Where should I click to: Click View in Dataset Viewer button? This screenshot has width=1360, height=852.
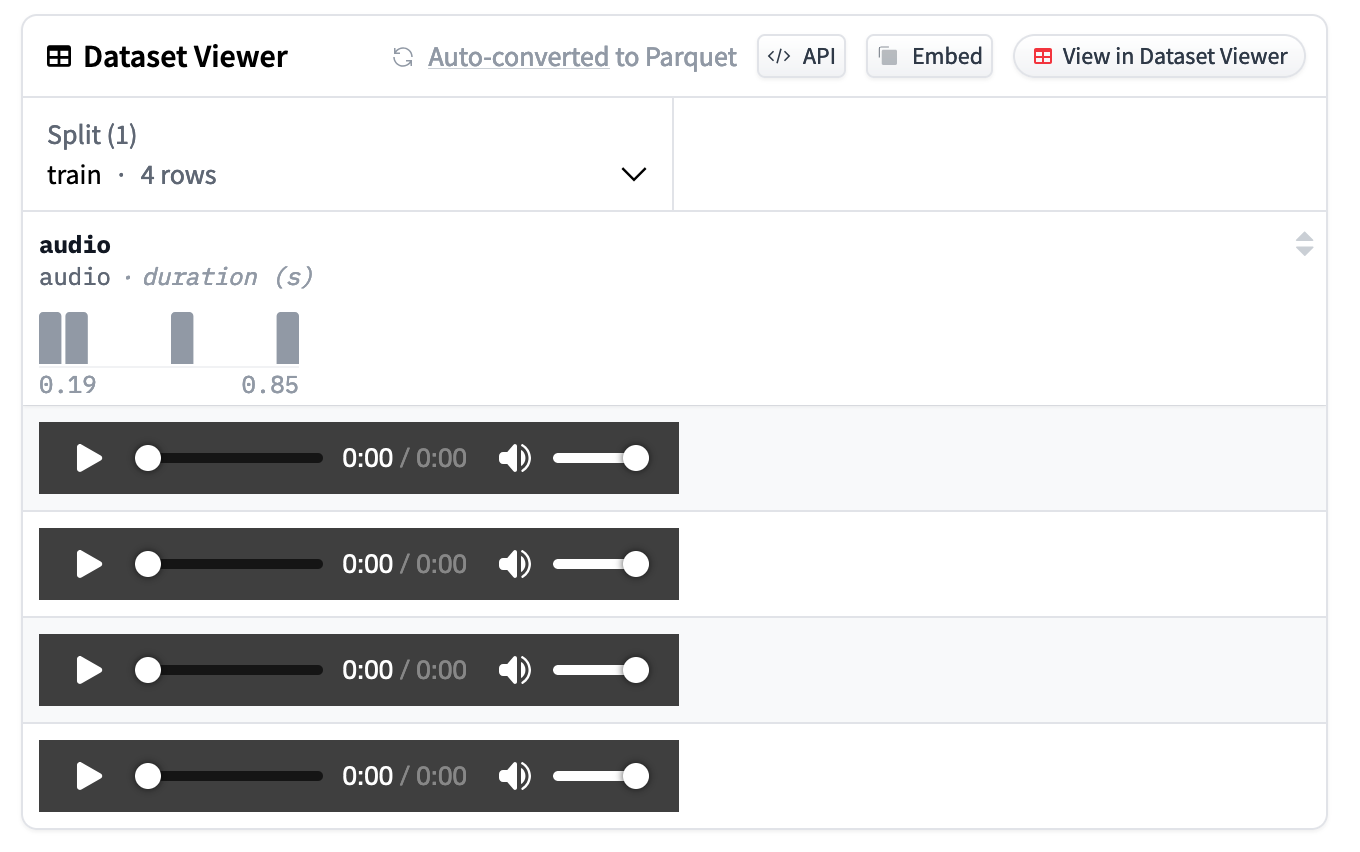click(x=1159, y=57)
